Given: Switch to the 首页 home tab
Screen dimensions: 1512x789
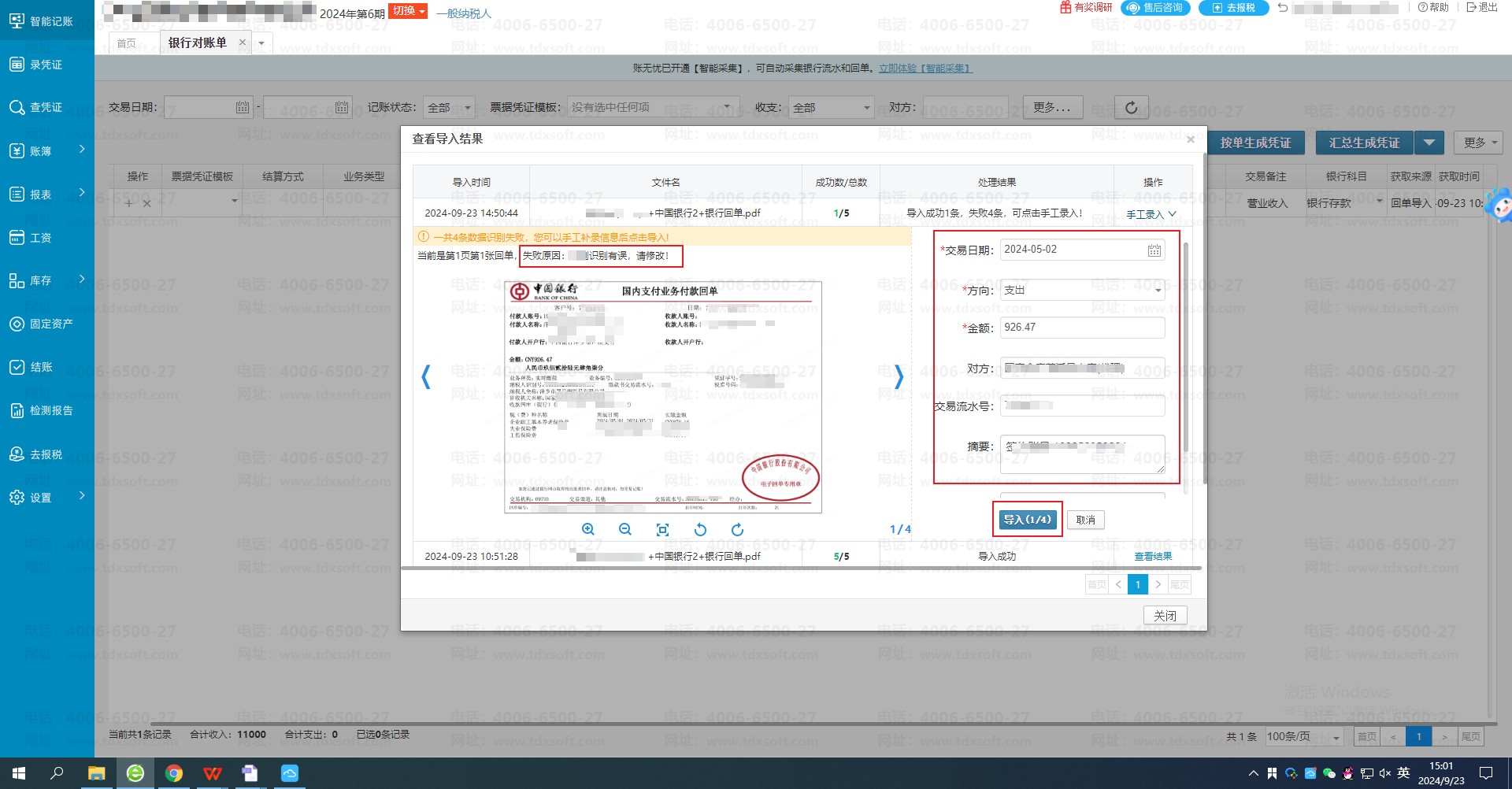Looking at the screenshot, I should coord(126,43).
